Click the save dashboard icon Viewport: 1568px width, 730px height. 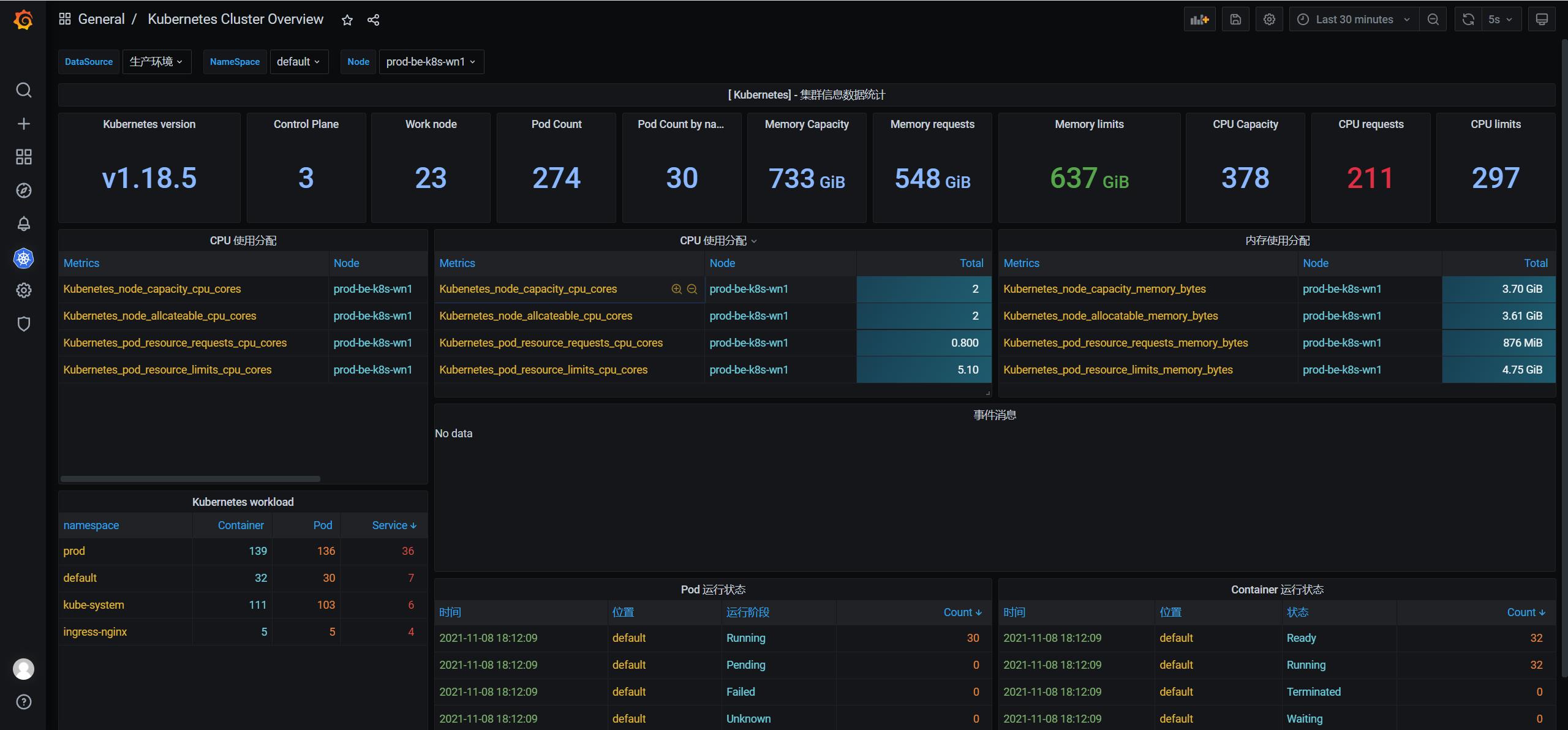[x=1235, y=20]
